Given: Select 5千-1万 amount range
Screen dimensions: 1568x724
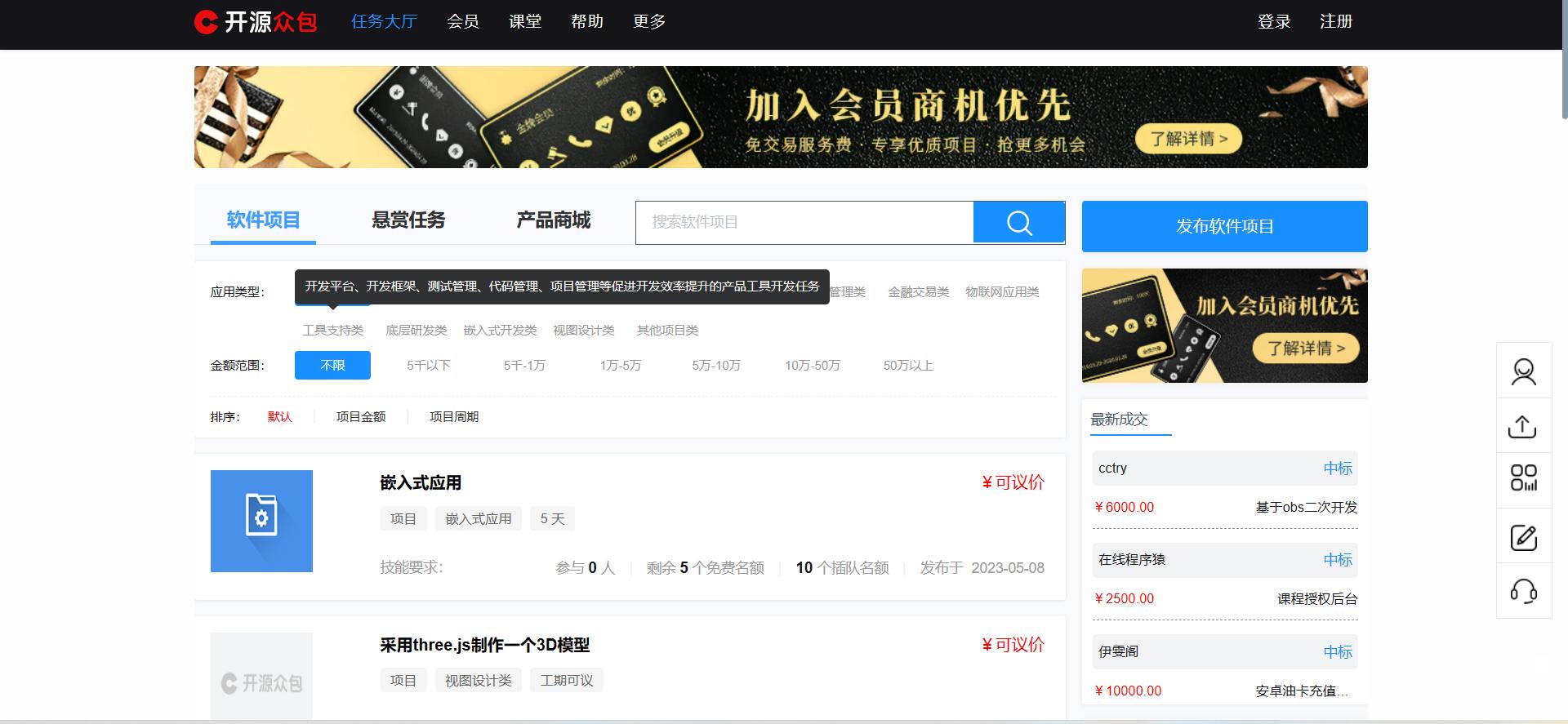Looking at the screenshot, I should tap(524, 366).
